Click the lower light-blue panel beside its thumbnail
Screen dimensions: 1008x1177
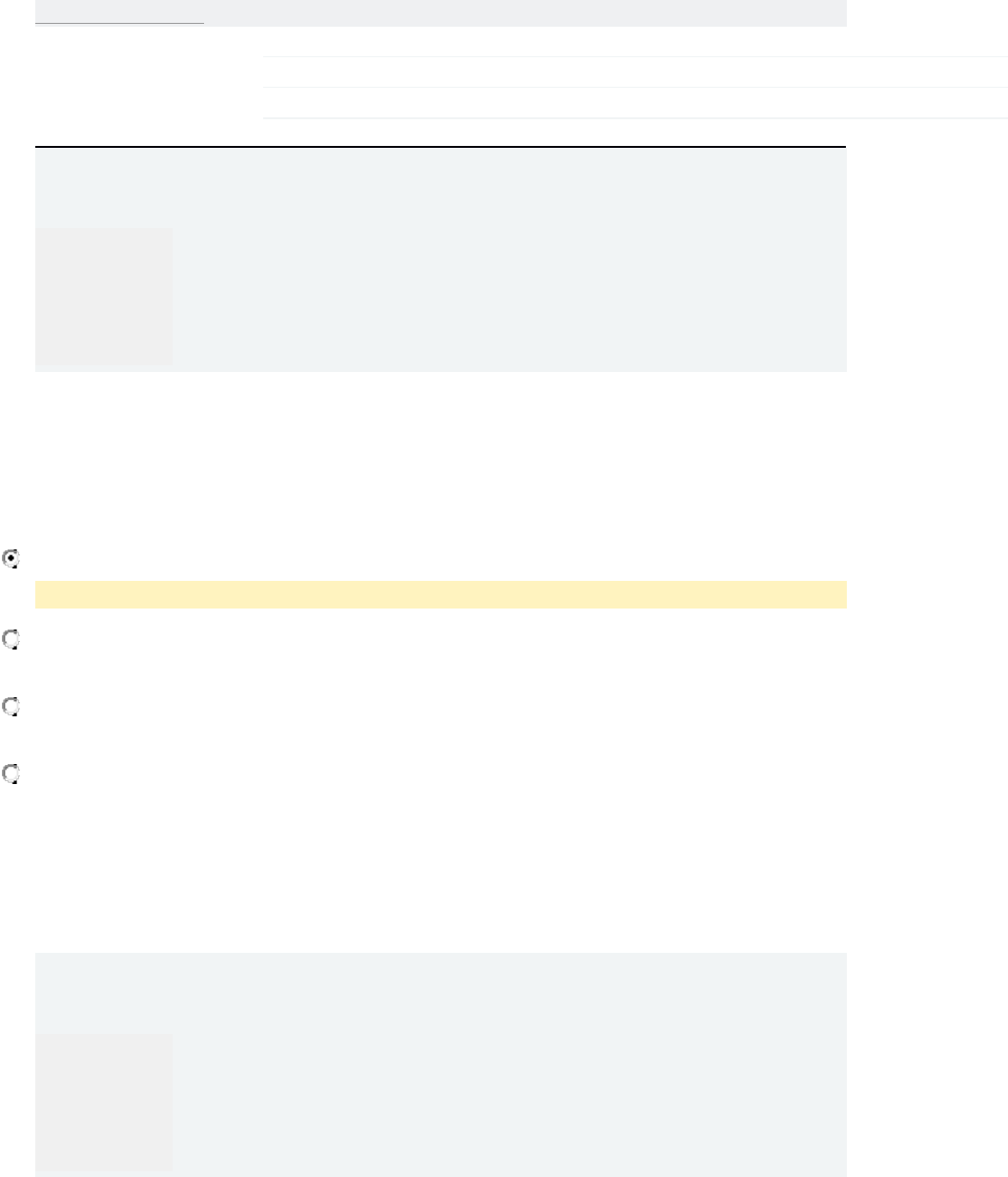click(508, 1102)
